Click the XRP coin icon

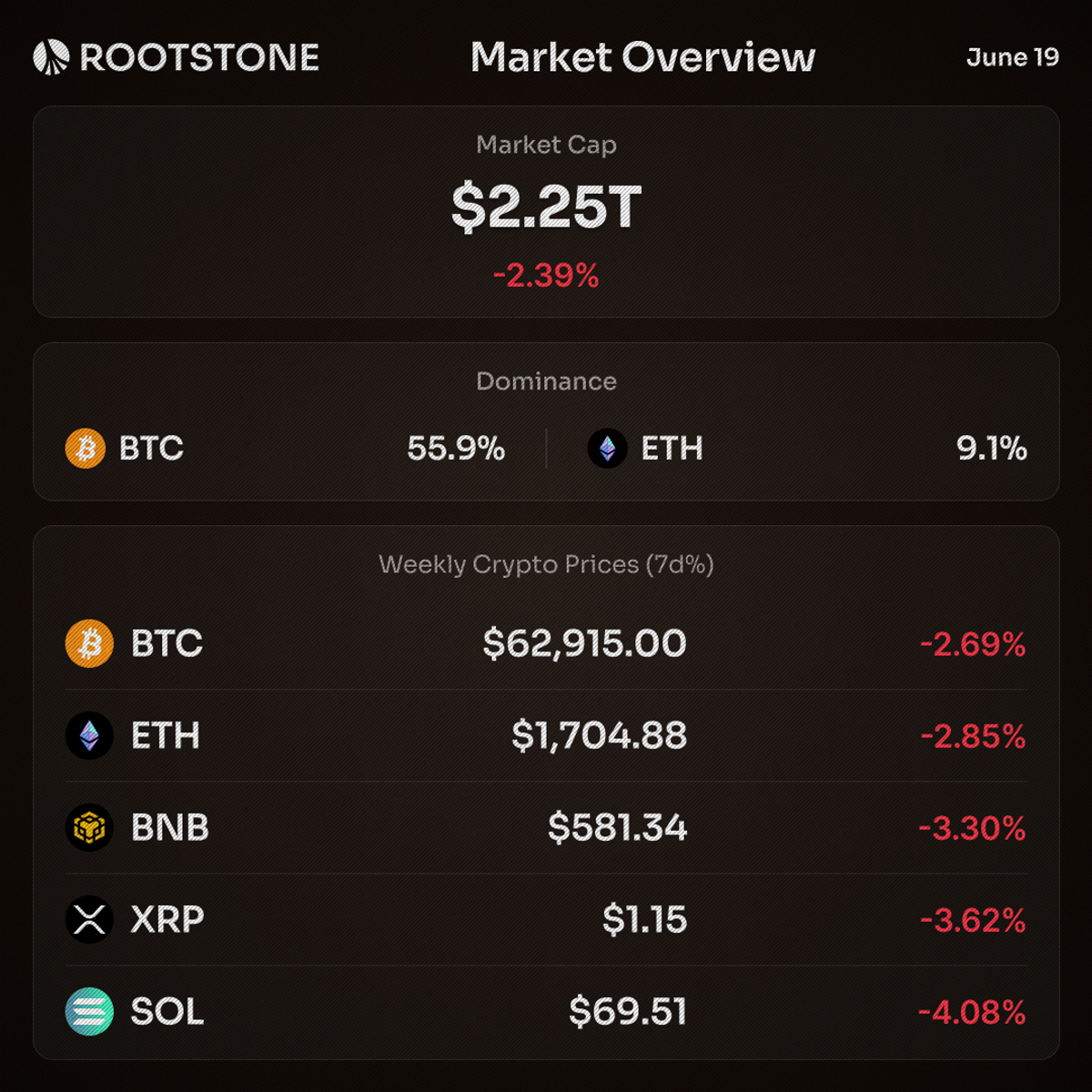(89, 919)
